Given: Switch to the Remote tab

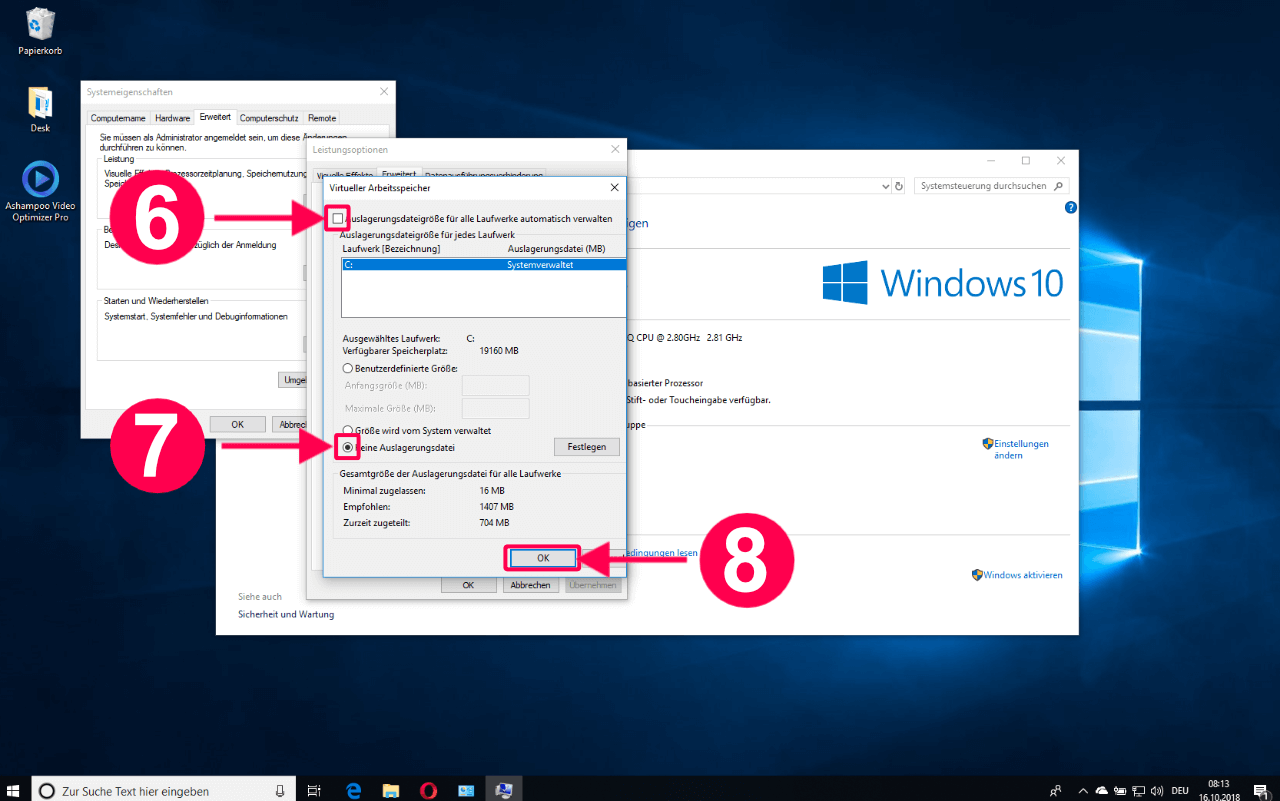Looking at the screenshot, I should pos(322,118).
